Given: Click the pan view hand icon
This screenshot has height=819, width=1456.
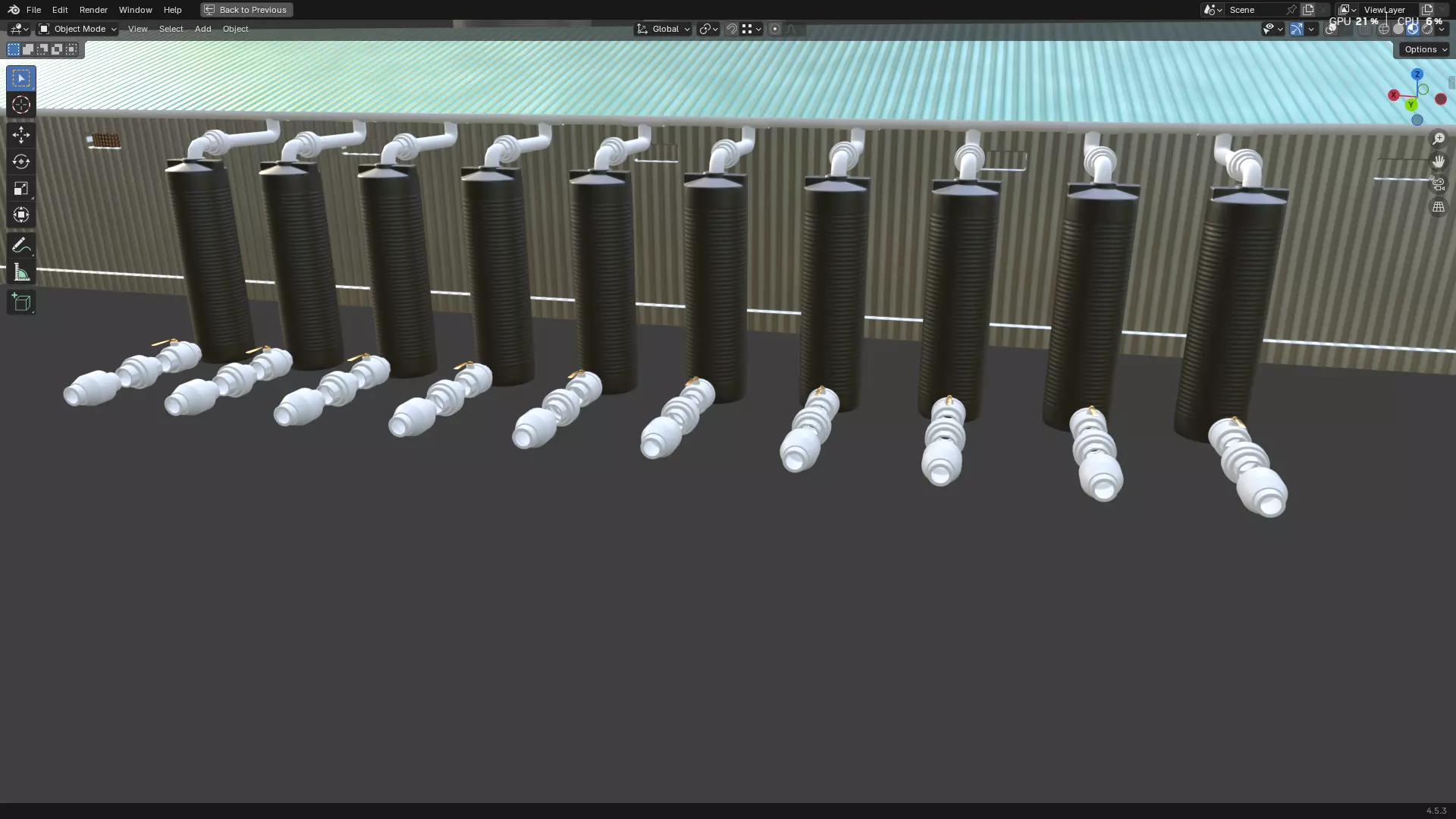Looking at the screenshot, I should (x=1438, y=162).
